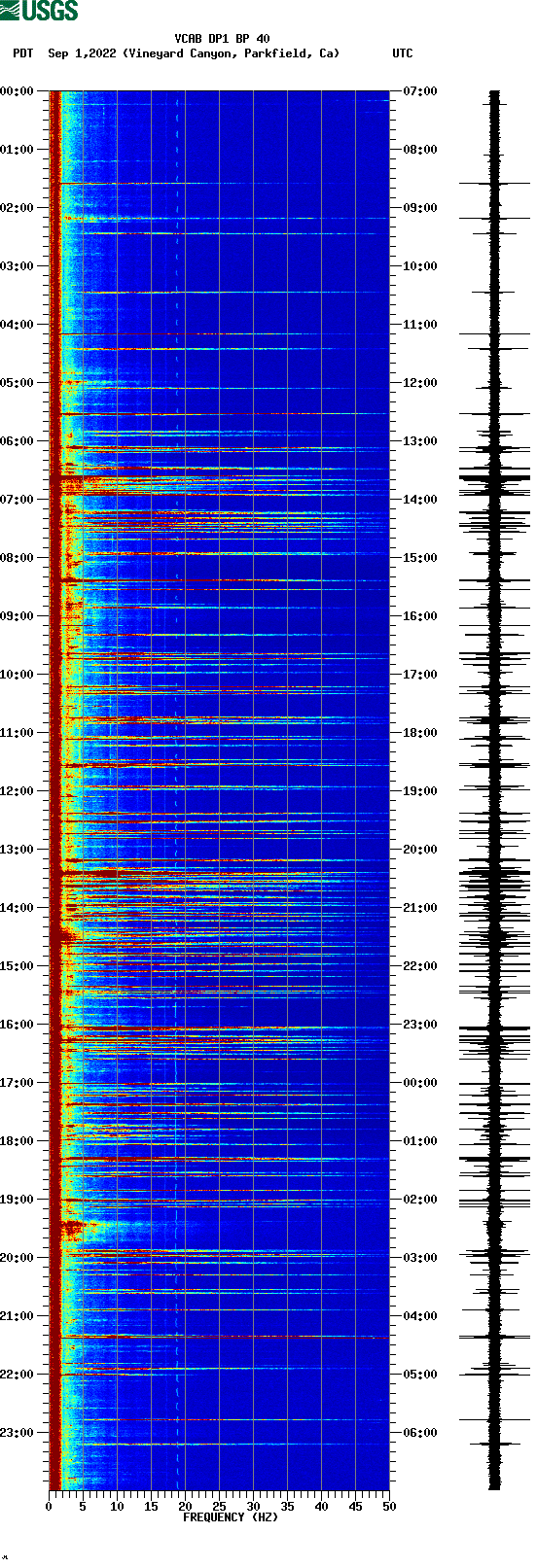Viewport: 537px width, 1568px height.
Task: Click the 15:00 PDT time label
Action: [18, 966]
